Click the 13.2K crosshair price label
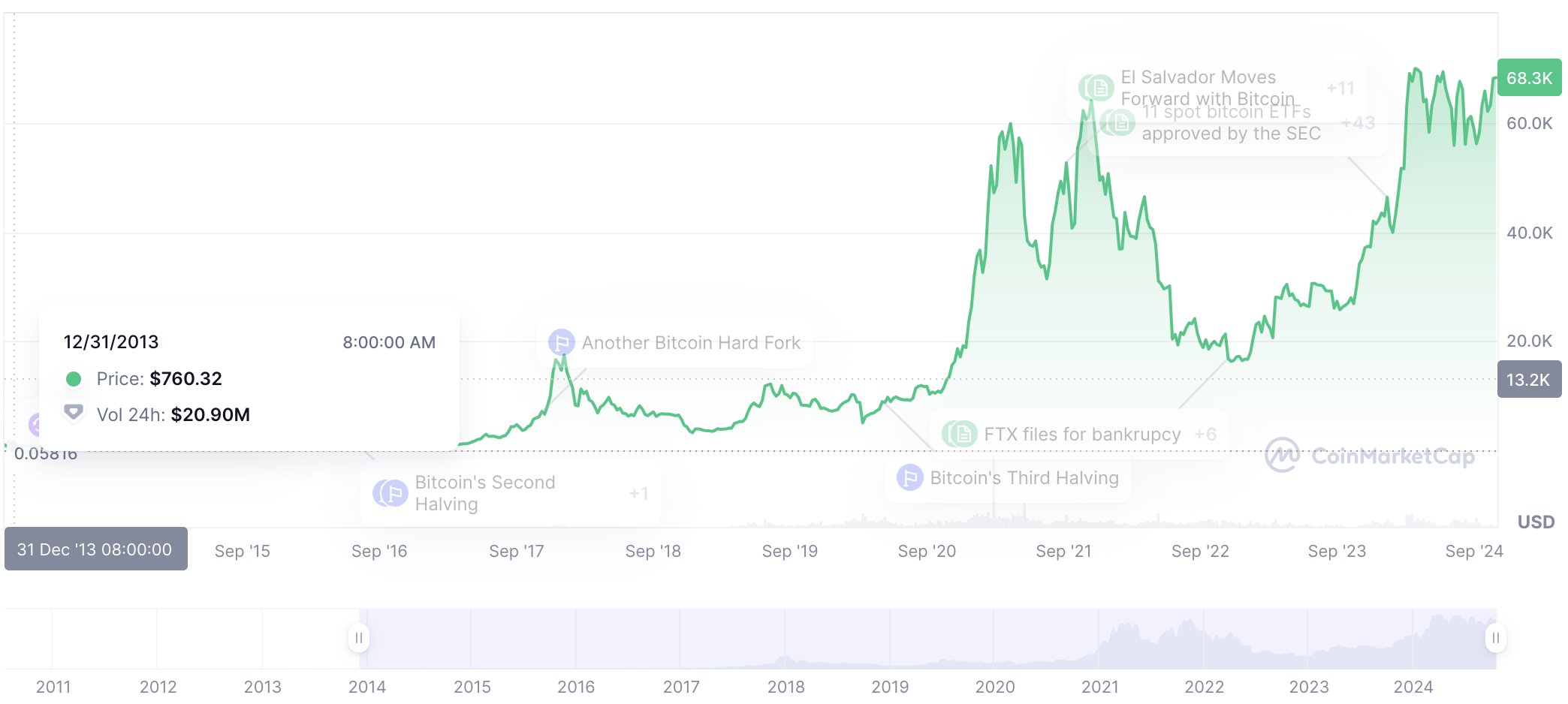 coord(1529,379)
